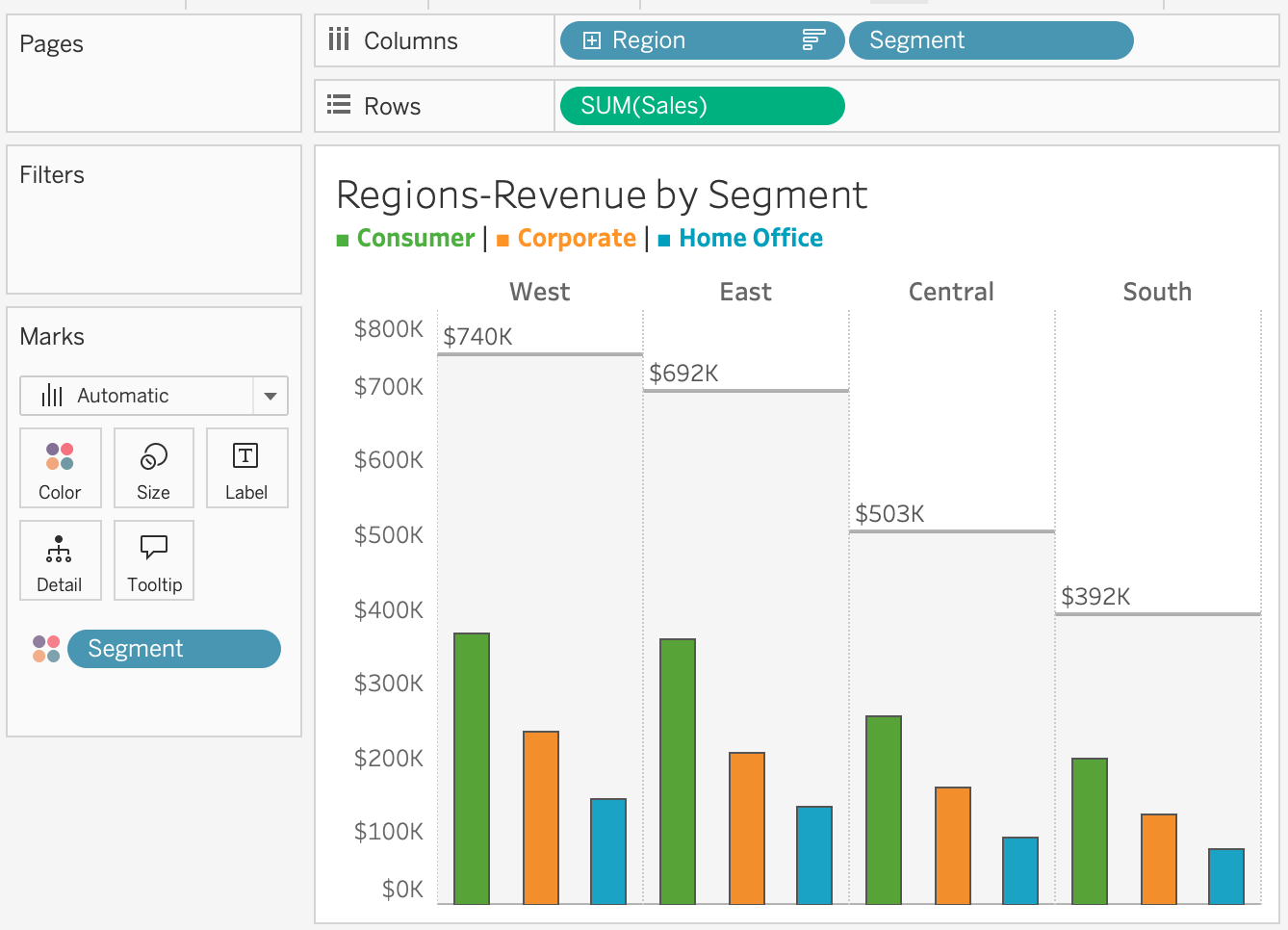
Task: Click the Color marks card icon
Action: [60, 457]
